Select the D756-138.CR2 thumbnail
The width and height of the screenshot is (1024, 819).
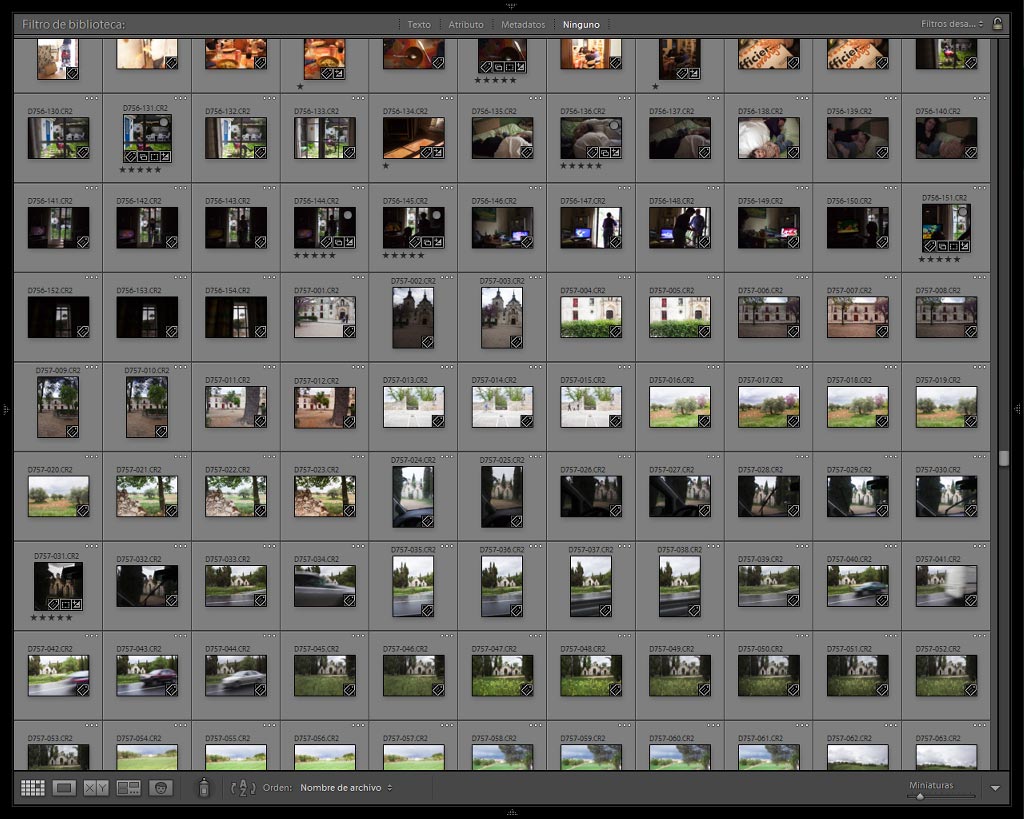[769, 138]
